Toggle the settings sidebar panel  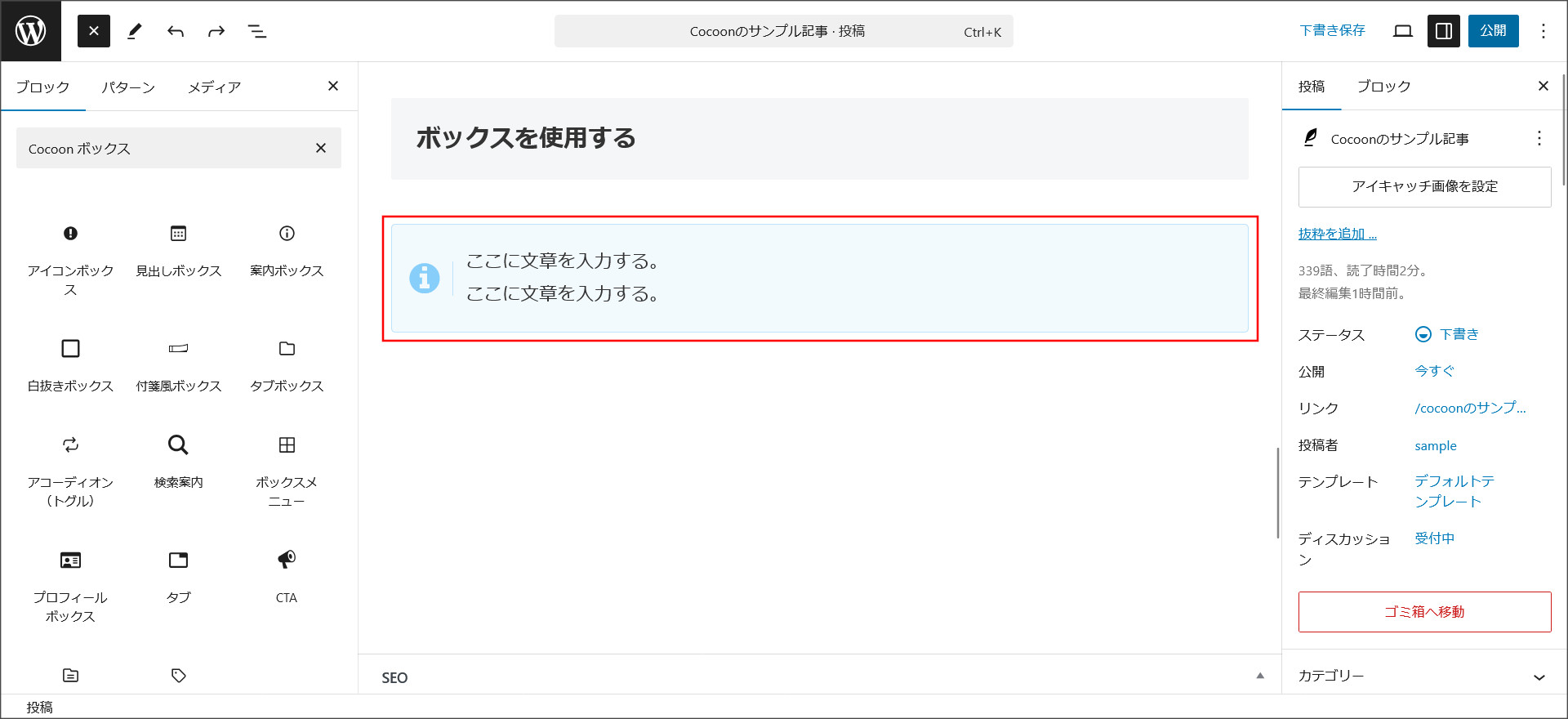coord(1444,31)
